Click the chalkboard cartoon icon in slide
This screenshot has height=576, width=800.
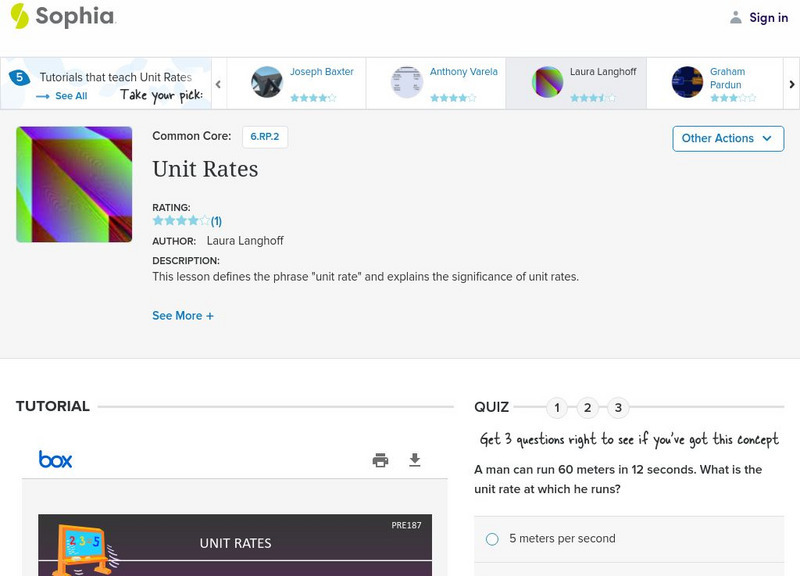tap(87, 550)
